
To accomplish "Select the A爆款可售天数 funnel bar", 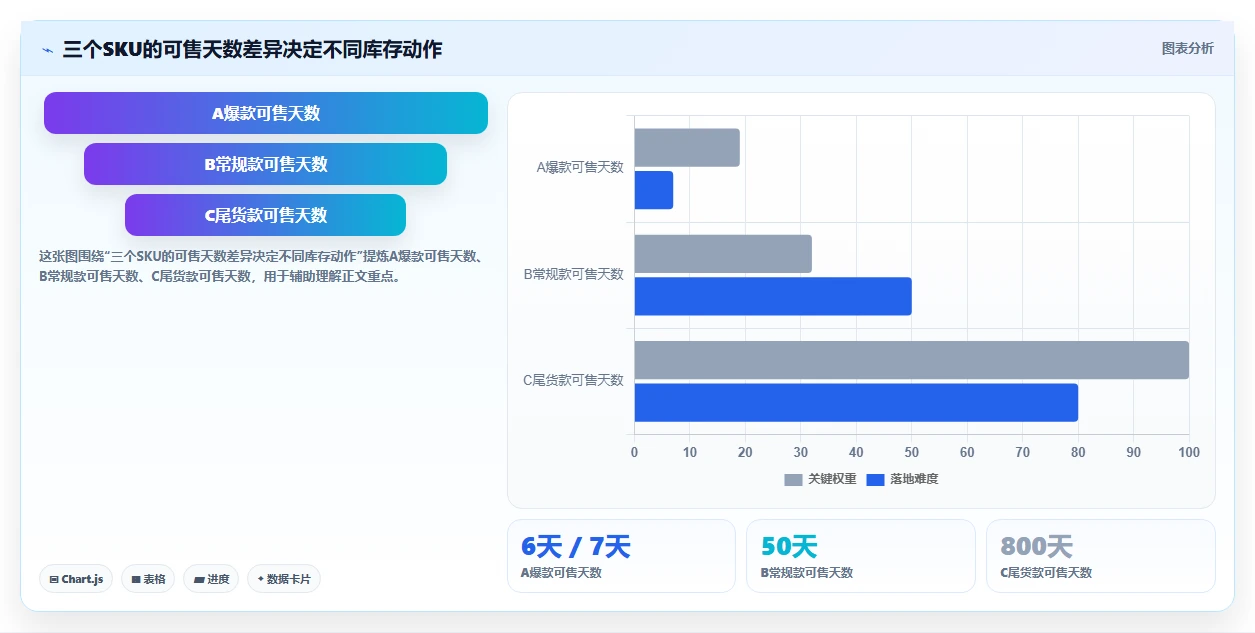I will pyautogui.click(x=266, y=113).
